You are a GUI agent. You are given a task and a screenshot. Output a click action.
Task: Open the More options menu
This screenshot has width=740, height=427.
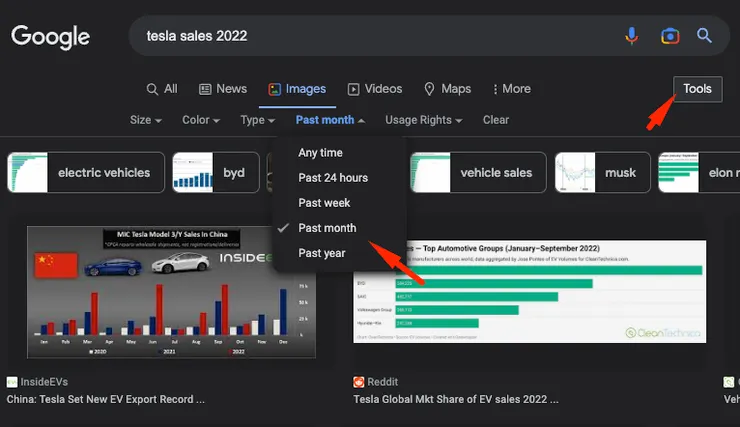509,89
